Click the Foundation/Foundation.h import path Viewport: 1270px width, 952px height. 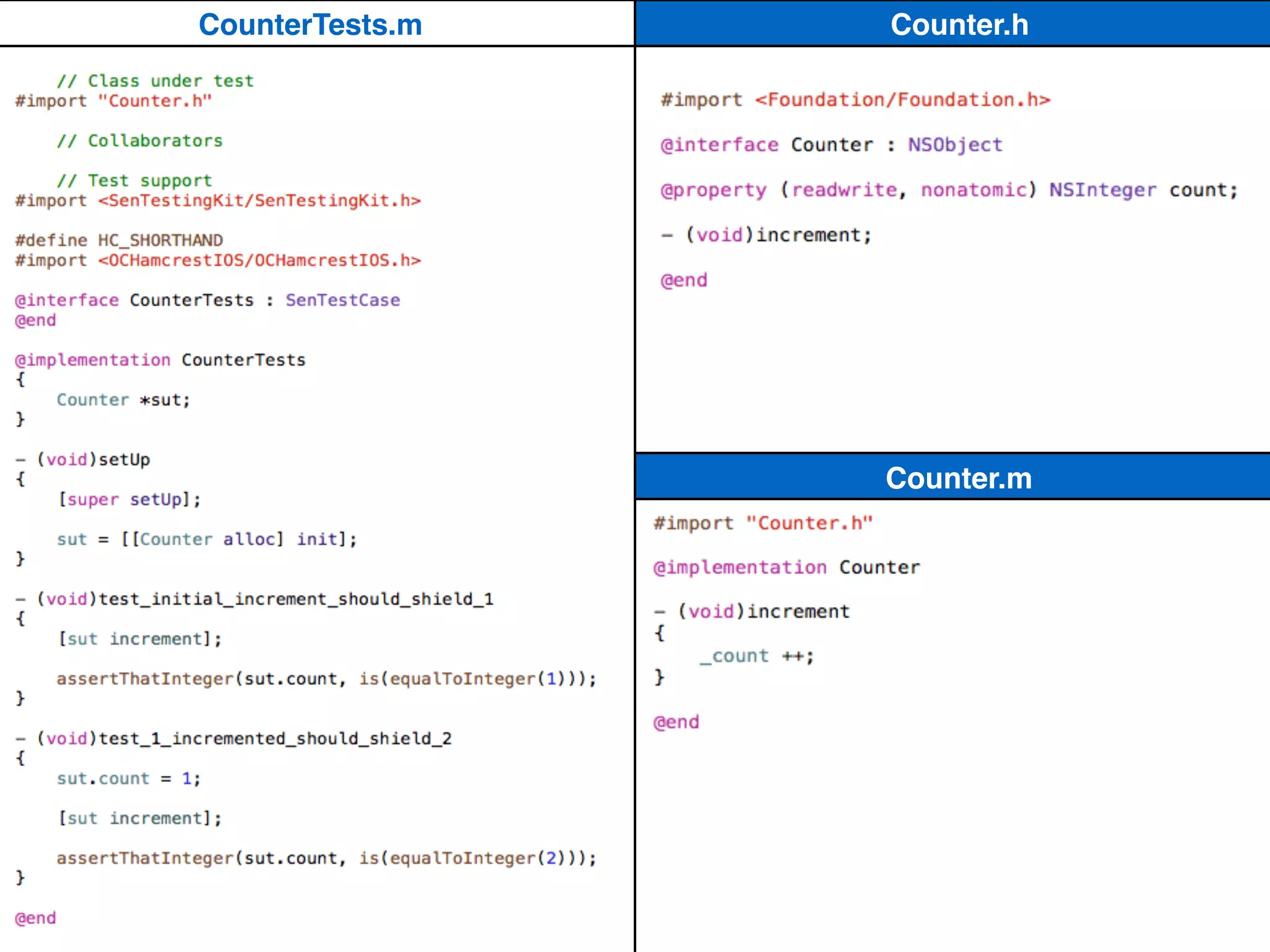[902, 100]
